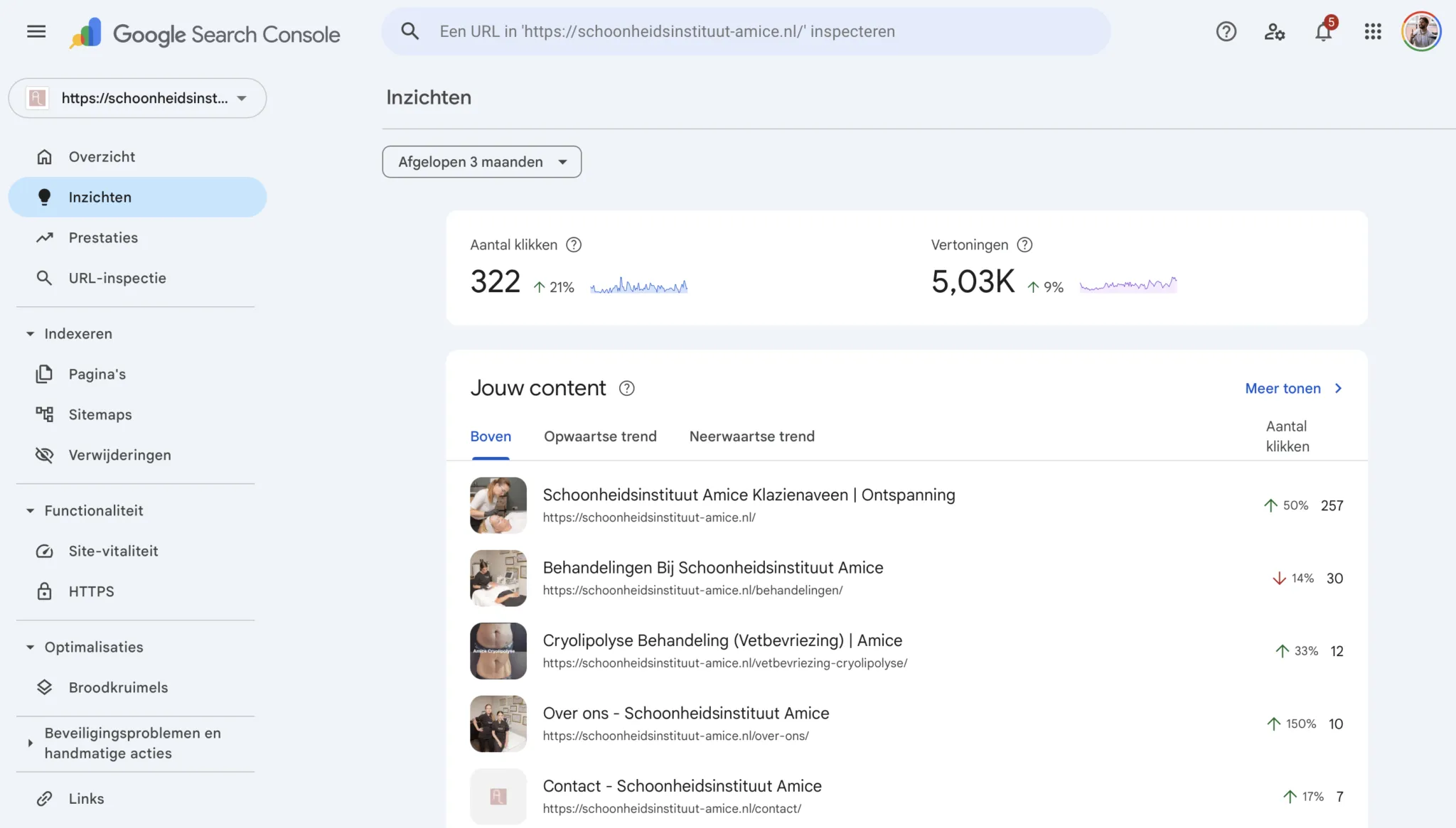Click the Contact page thumbnail

coord(498,797)
